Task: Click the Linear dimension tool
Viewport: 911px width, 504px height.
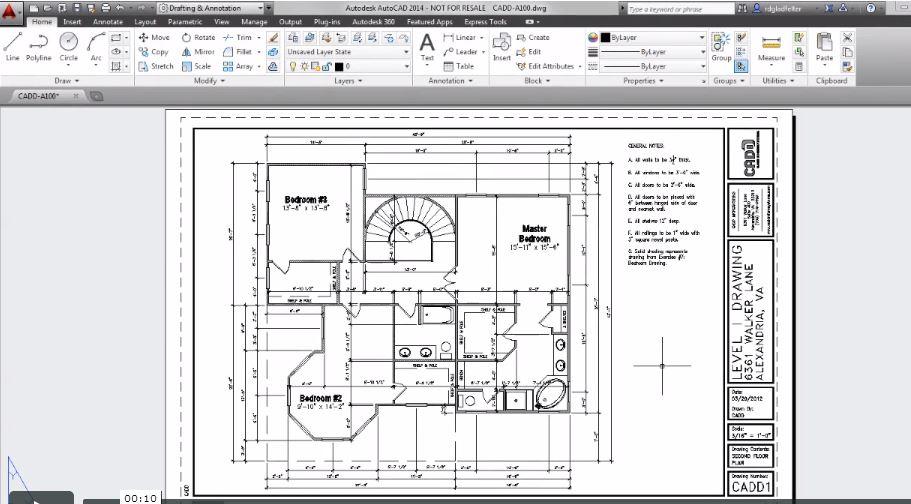Action: (460, 37)
